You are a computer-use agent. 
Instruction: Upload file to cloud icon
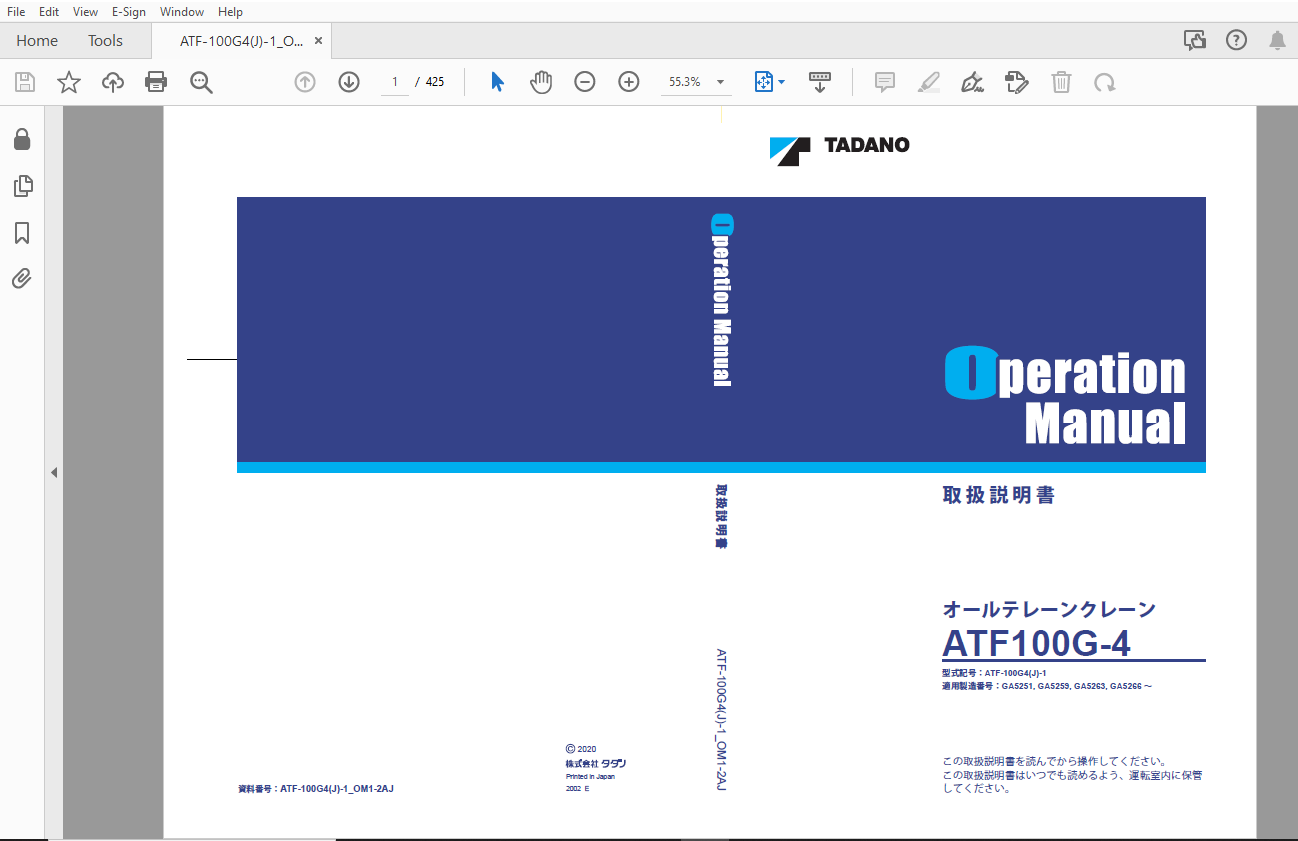click(113, 82)
